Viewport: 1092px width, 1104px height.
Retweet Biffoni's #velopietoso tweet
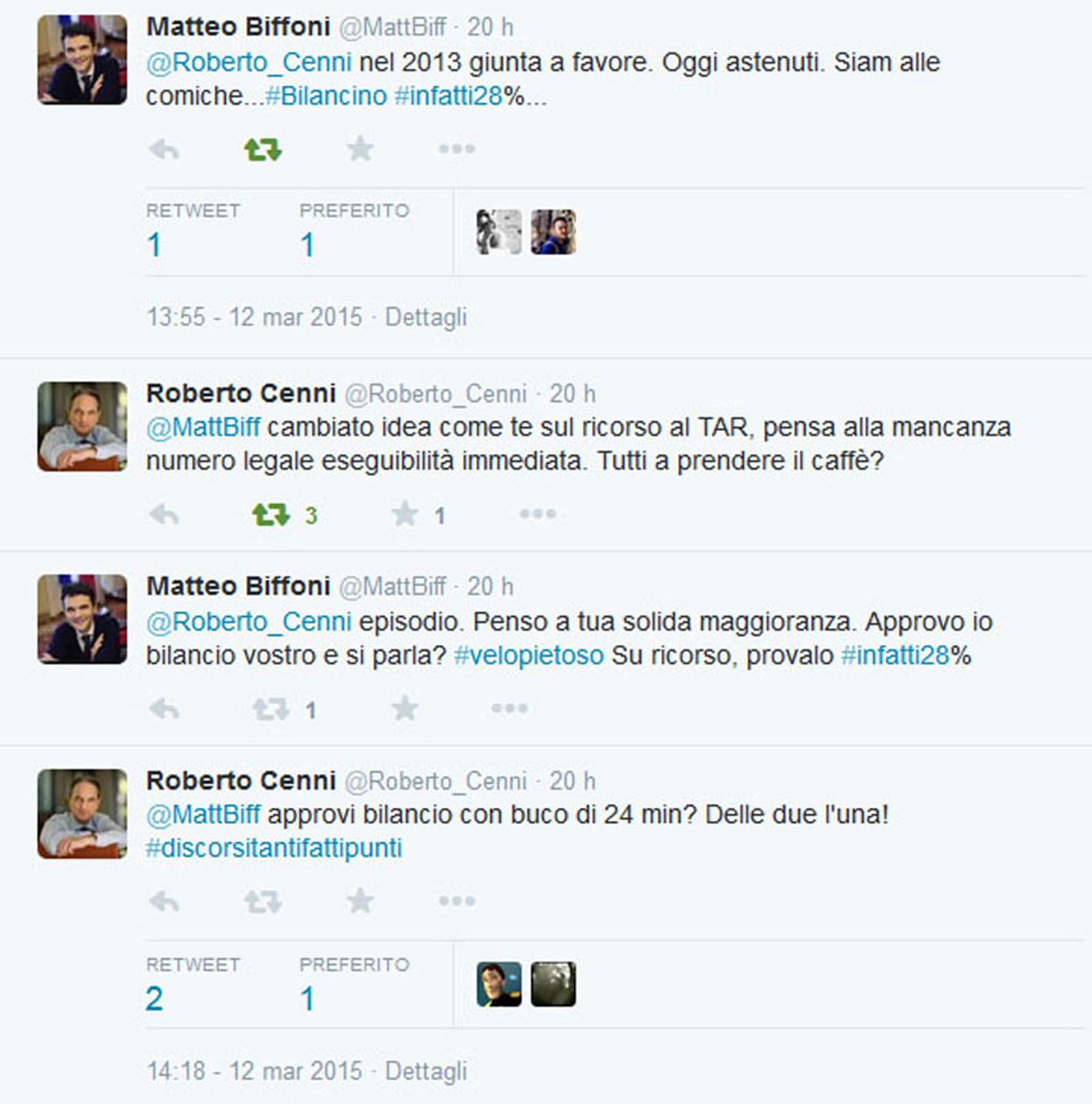click(270, 709)
